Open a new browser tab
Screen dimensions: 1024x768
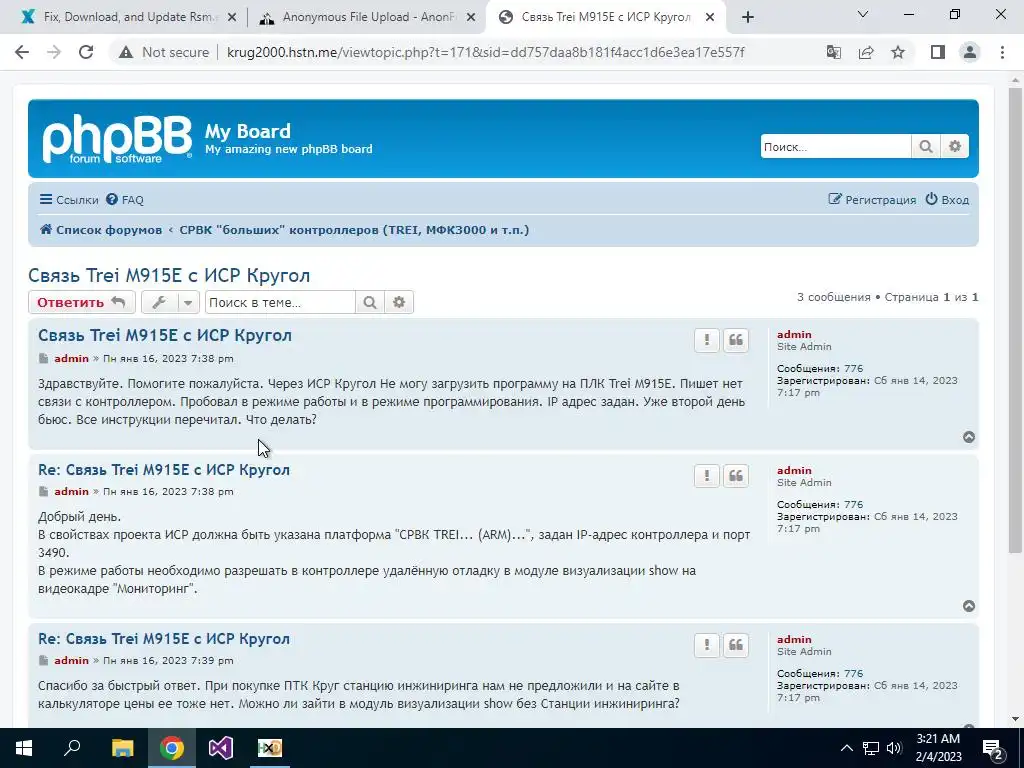coord(748,18)
